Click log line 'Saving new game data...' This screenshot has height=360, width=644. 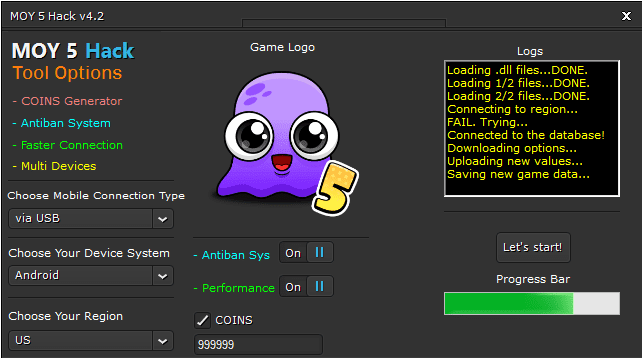pos(518,174)
